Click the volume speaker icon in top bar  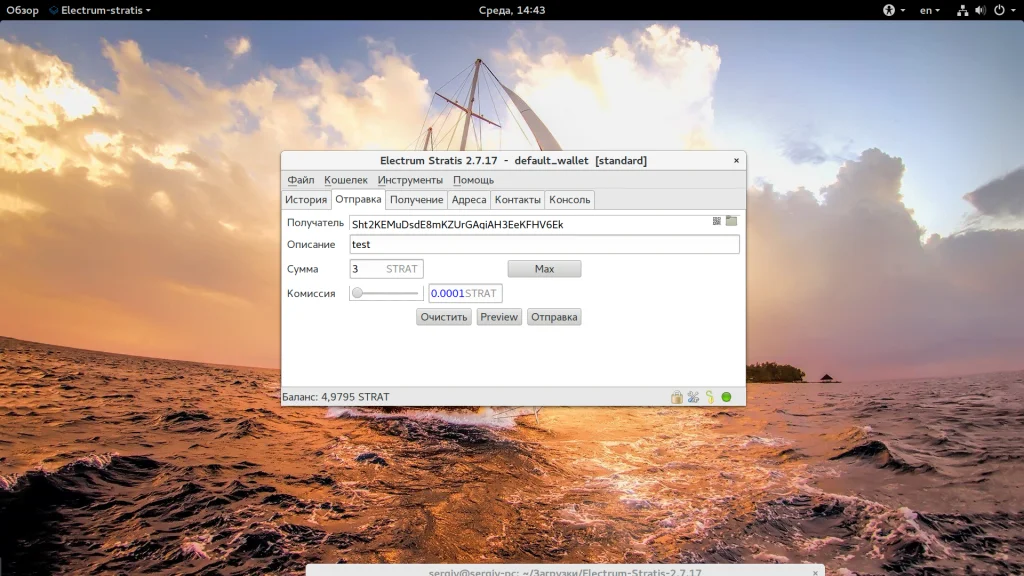tap(980, 10)
